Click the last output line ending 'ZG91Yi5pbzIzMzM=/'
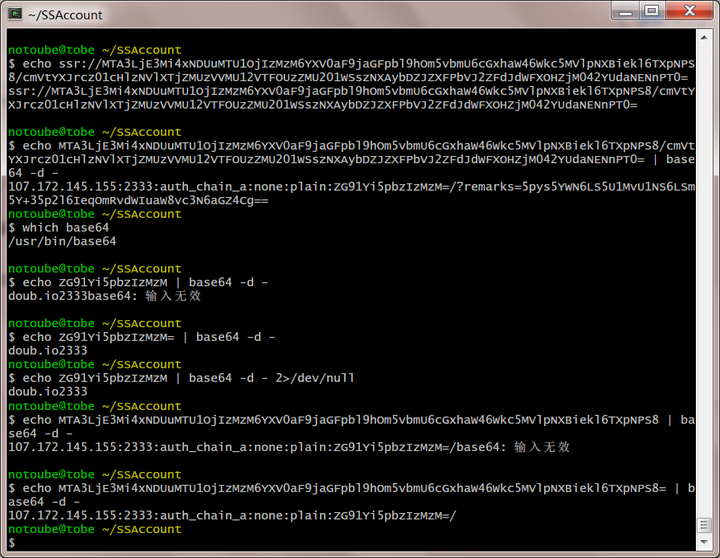 click(x=232, y=515)
